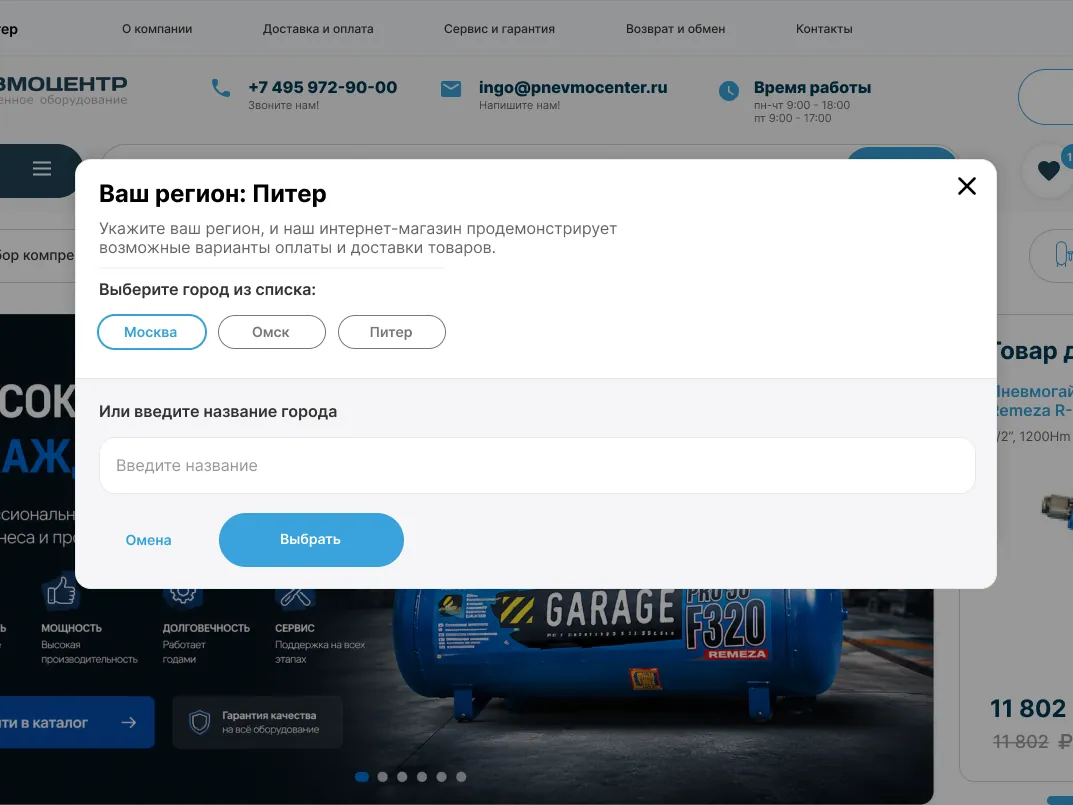Open favorites via heart icon
The width and height of the screenshot is (1073, 805).
pos(1048,170)
